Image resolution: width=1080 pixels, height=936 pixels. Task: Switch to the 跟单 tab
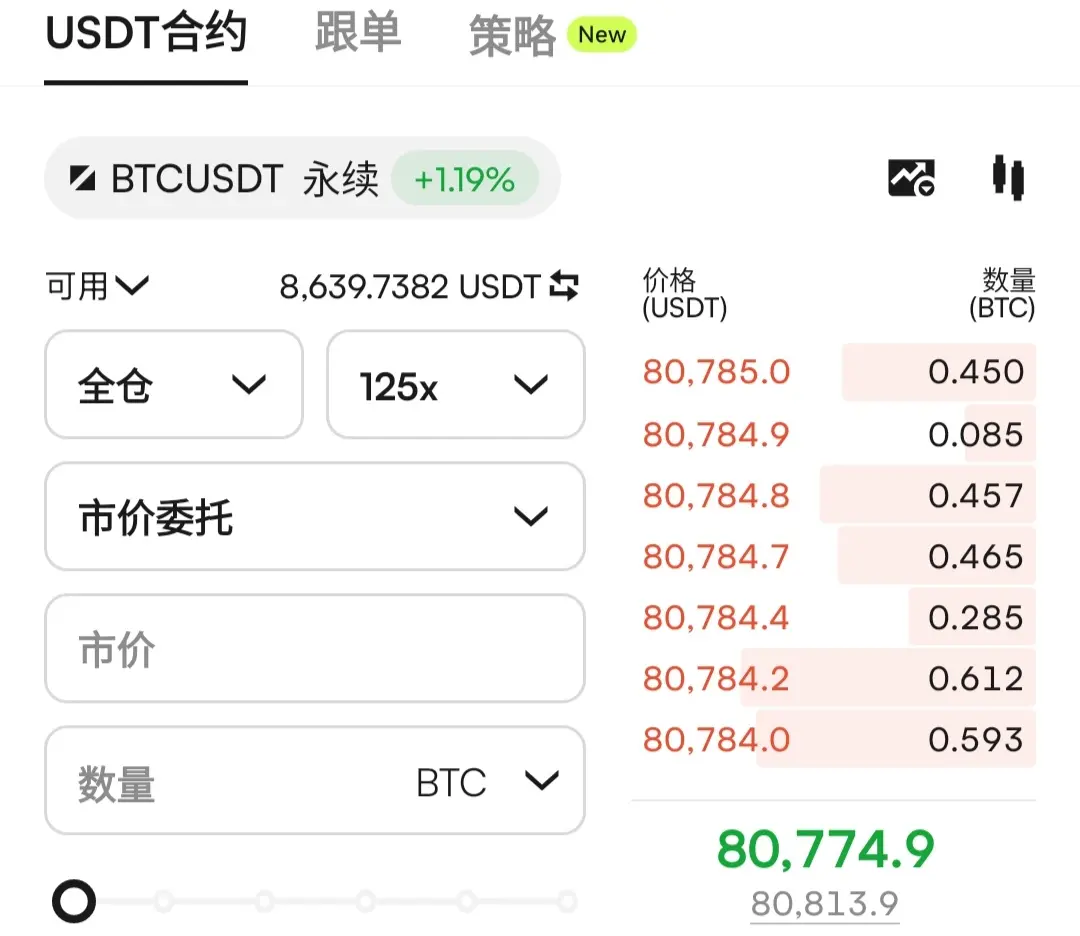pos(357,33)
